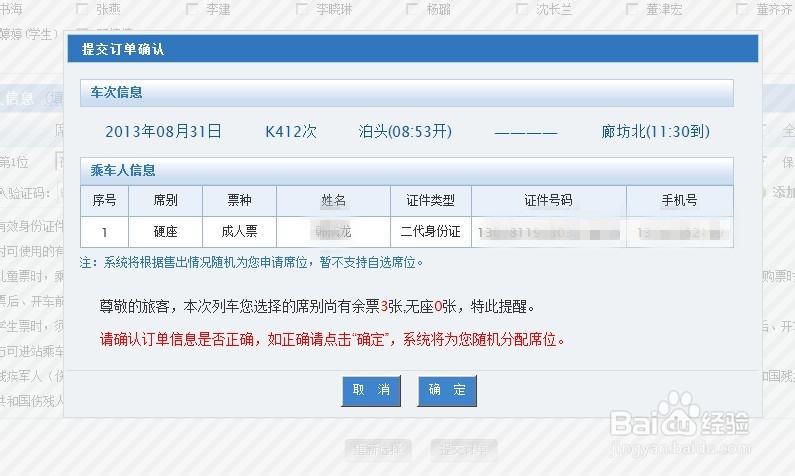Image resolution: width=795 pixels, height=476 pixels.
Task: Select row number 1 cell
Action: point(104,232)
